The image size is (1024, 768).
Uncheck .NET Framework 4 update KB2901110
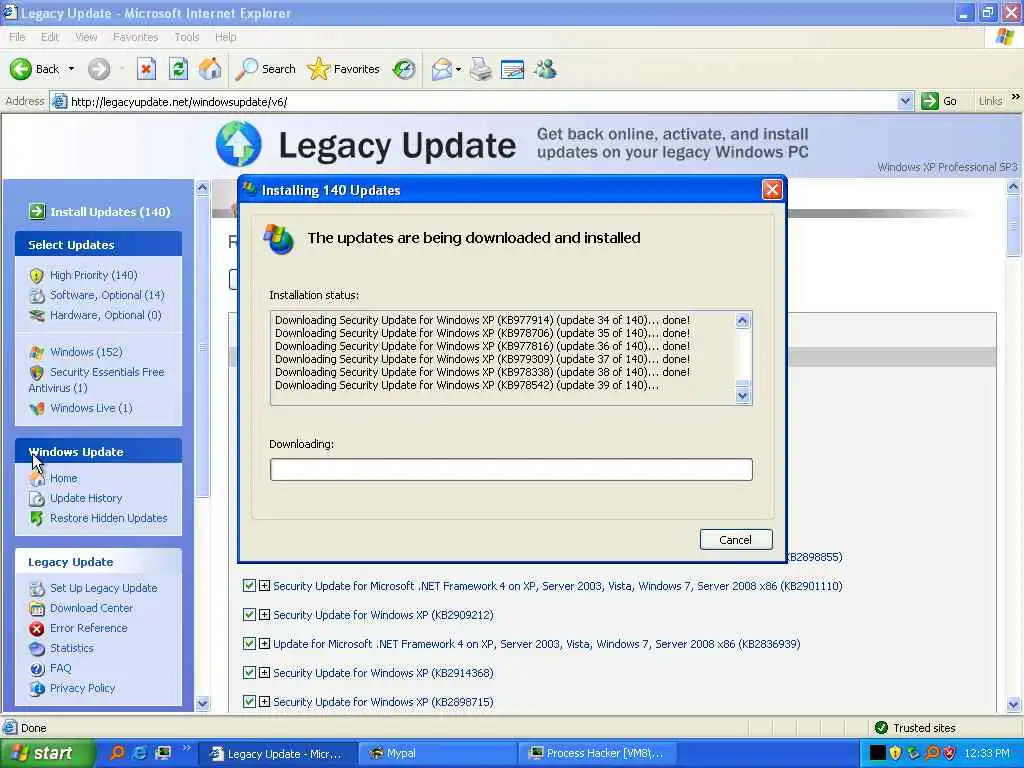pos(249,586)
